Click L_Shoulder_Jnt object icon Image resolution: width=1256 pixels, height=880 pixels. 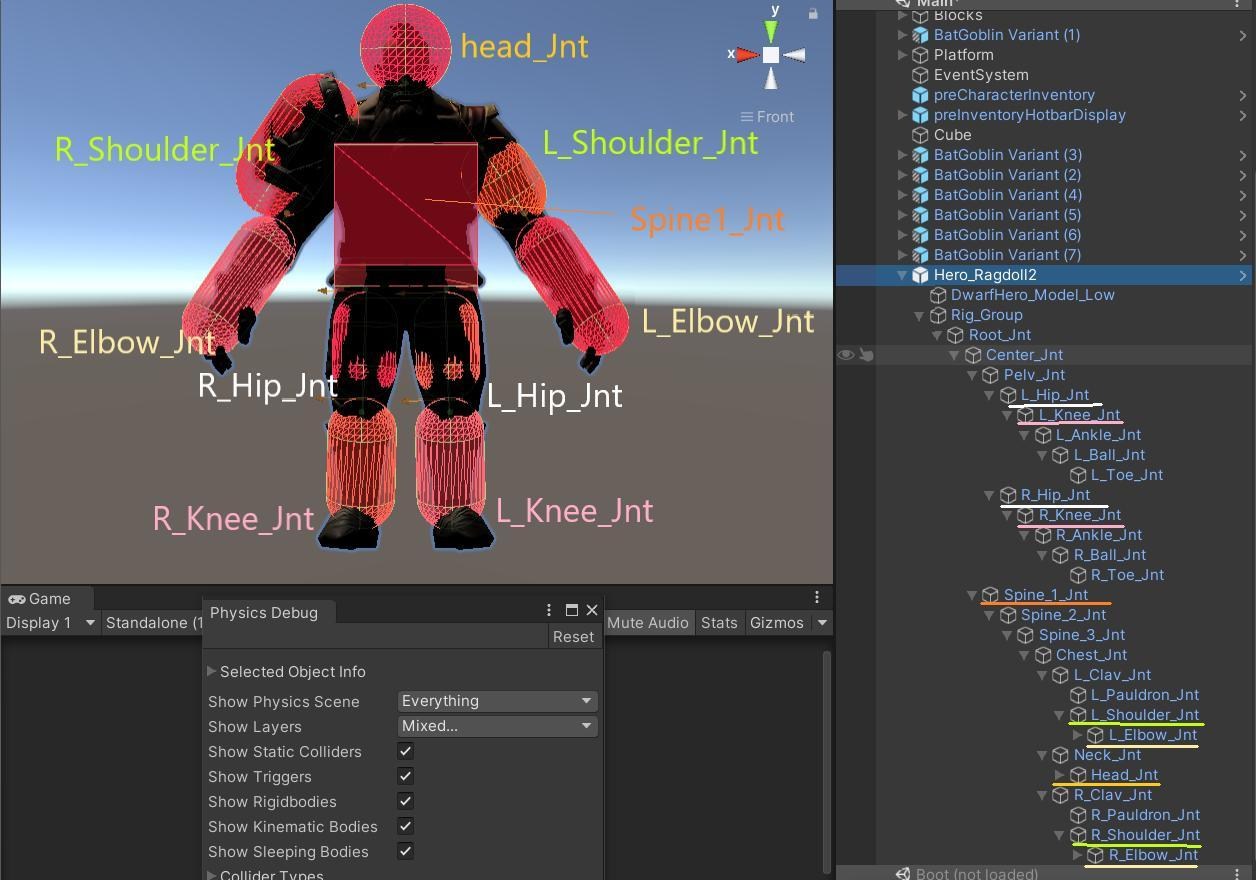pos(1078,715)
